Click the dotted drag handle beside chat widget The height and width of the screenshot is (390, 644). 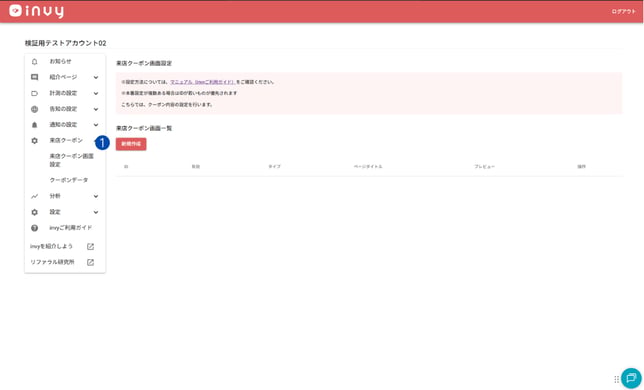pos(616,379)
